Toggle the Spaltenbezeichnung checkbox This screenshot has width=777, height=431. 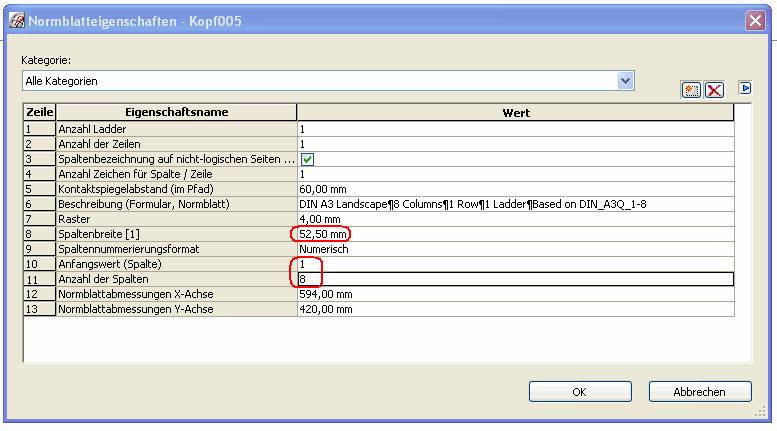coord(307,159)
